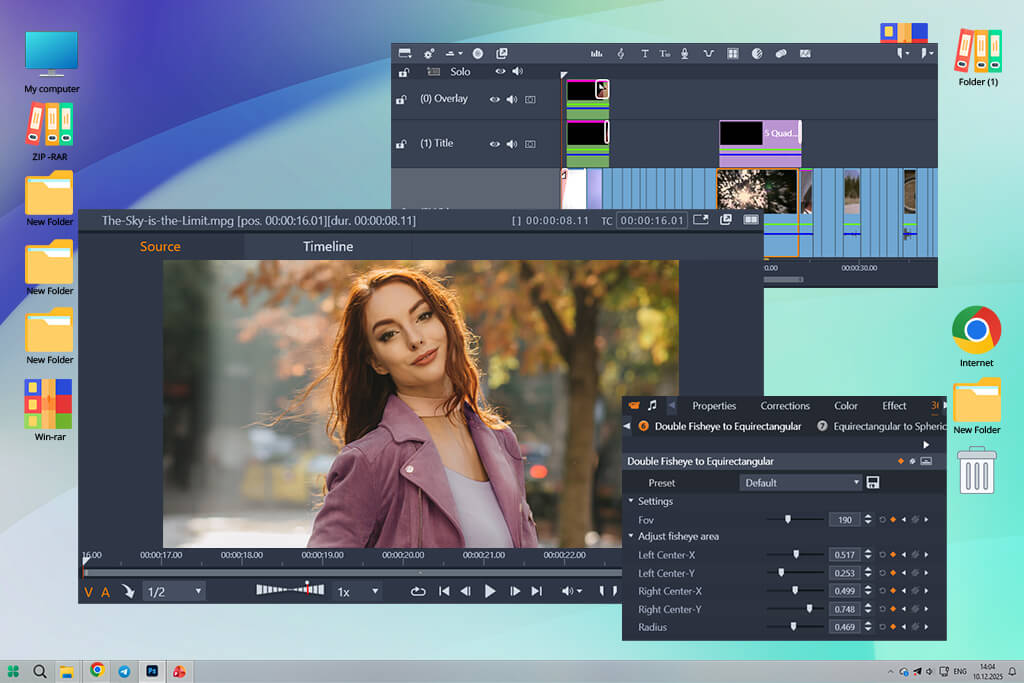Open Telegram from the taskbar

124,671
